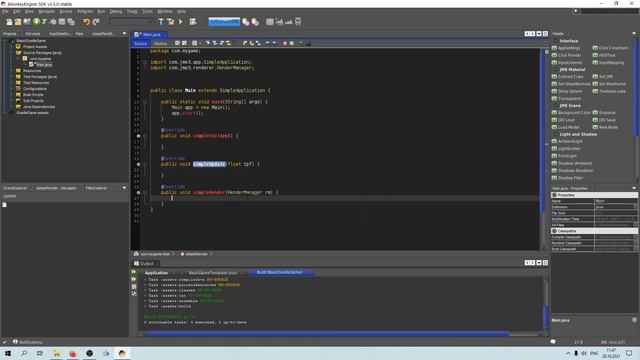Click the green globe toolbar icon
Image resolution: width=640 pixels, height=360 pixels.
pyautogui.click(x=36, y=22)
